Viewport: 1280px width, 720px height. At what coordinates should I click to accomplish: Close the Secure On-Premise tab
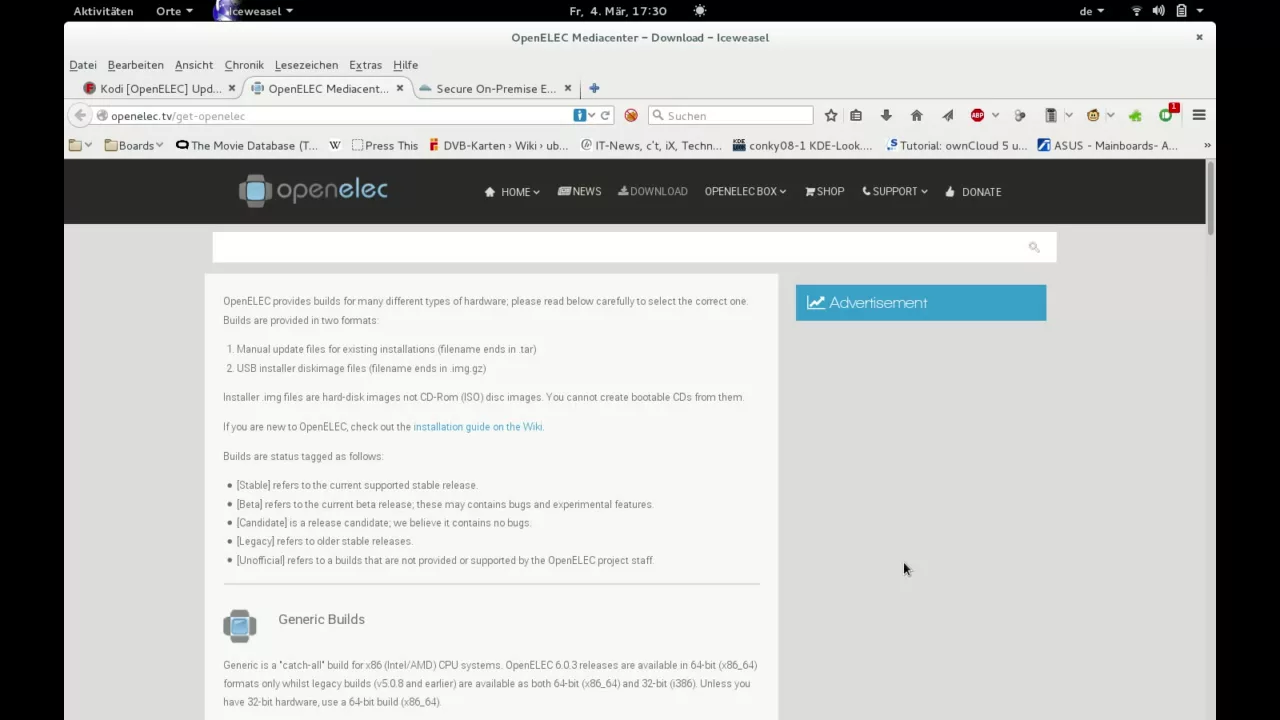tap(568, 88)
